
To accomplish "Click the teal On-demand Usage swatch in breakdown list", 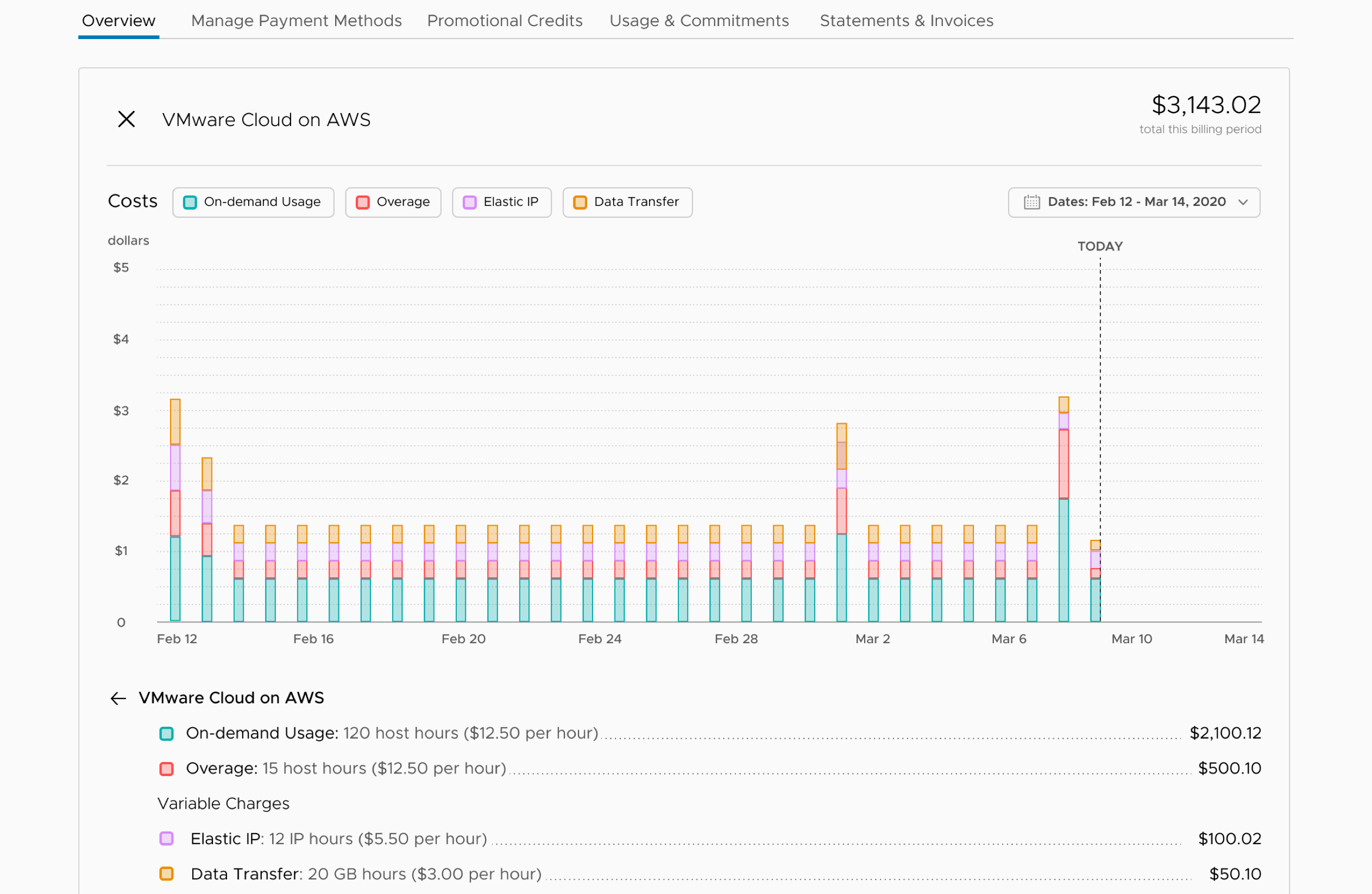I will coord(167,734).
